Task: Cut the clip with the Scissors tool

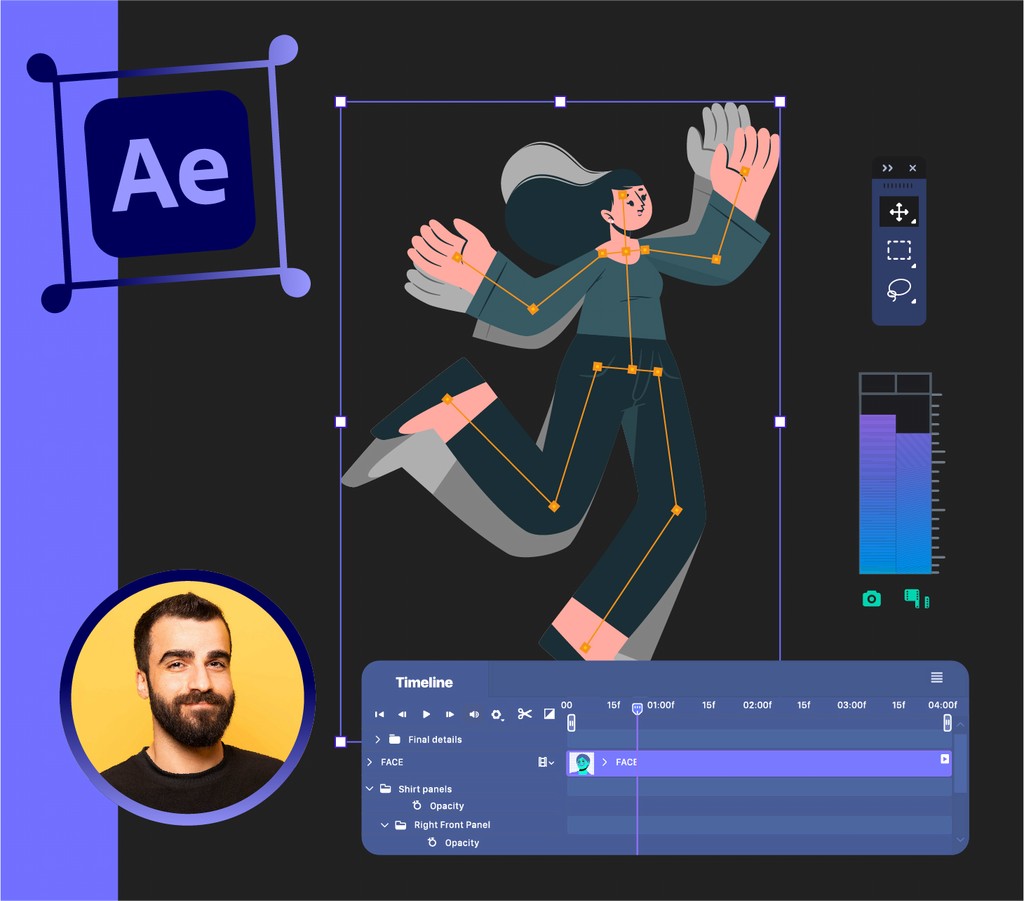Action: click(x=524, y=714)
